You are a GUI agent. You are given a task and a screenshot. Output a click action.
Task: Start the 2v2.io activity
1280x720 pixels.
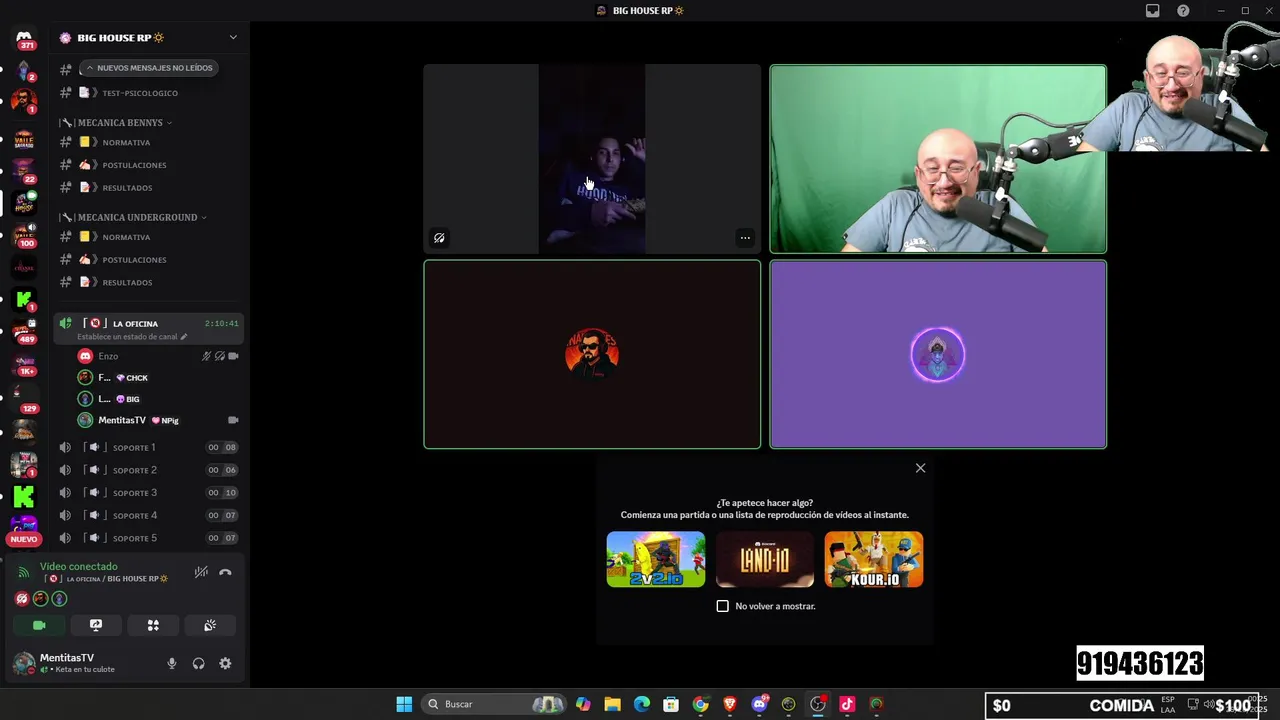655,559
